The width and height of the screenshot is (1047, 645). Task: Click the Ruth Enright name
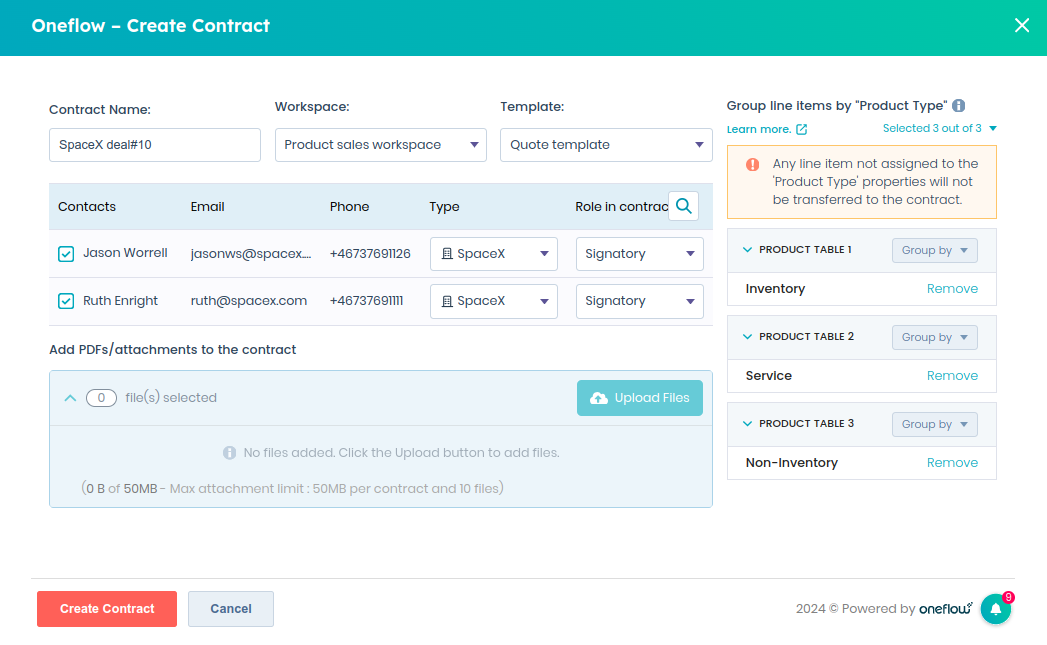point(120,301)
